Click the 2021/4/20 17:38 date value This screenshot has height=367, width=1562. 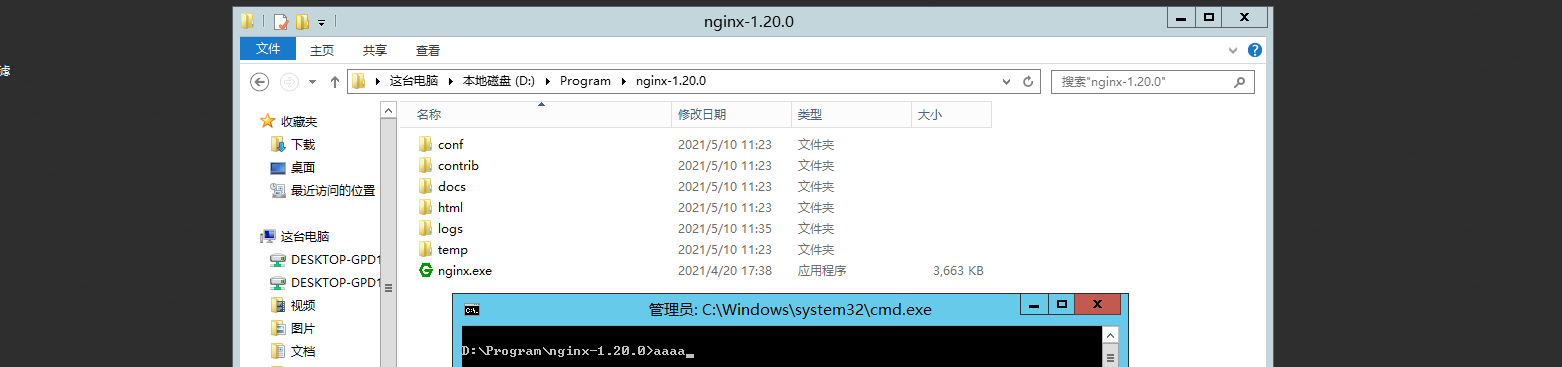tap(724, 270)
